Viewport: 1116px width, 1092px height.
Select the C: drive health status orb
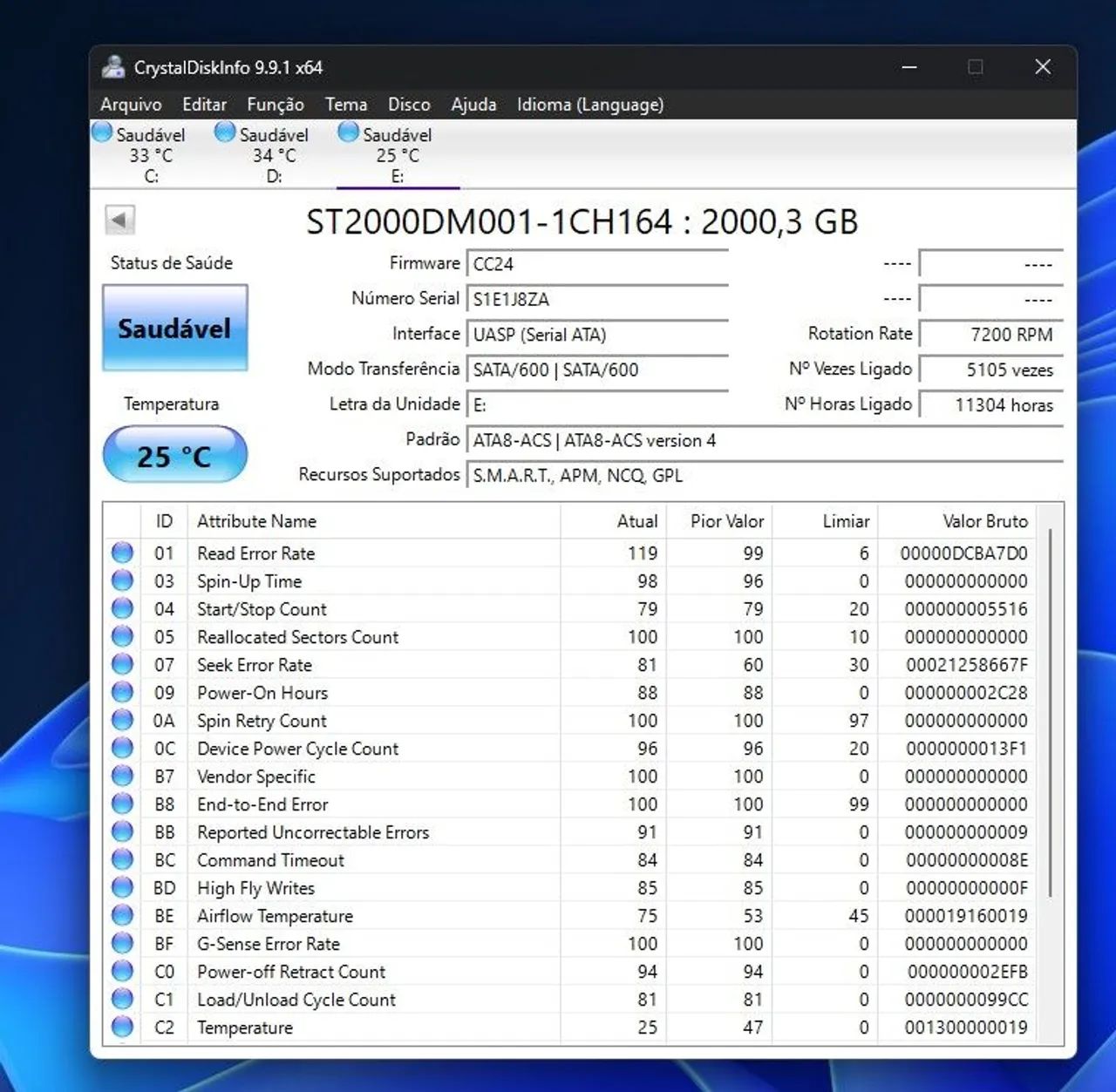click(102, 132)
